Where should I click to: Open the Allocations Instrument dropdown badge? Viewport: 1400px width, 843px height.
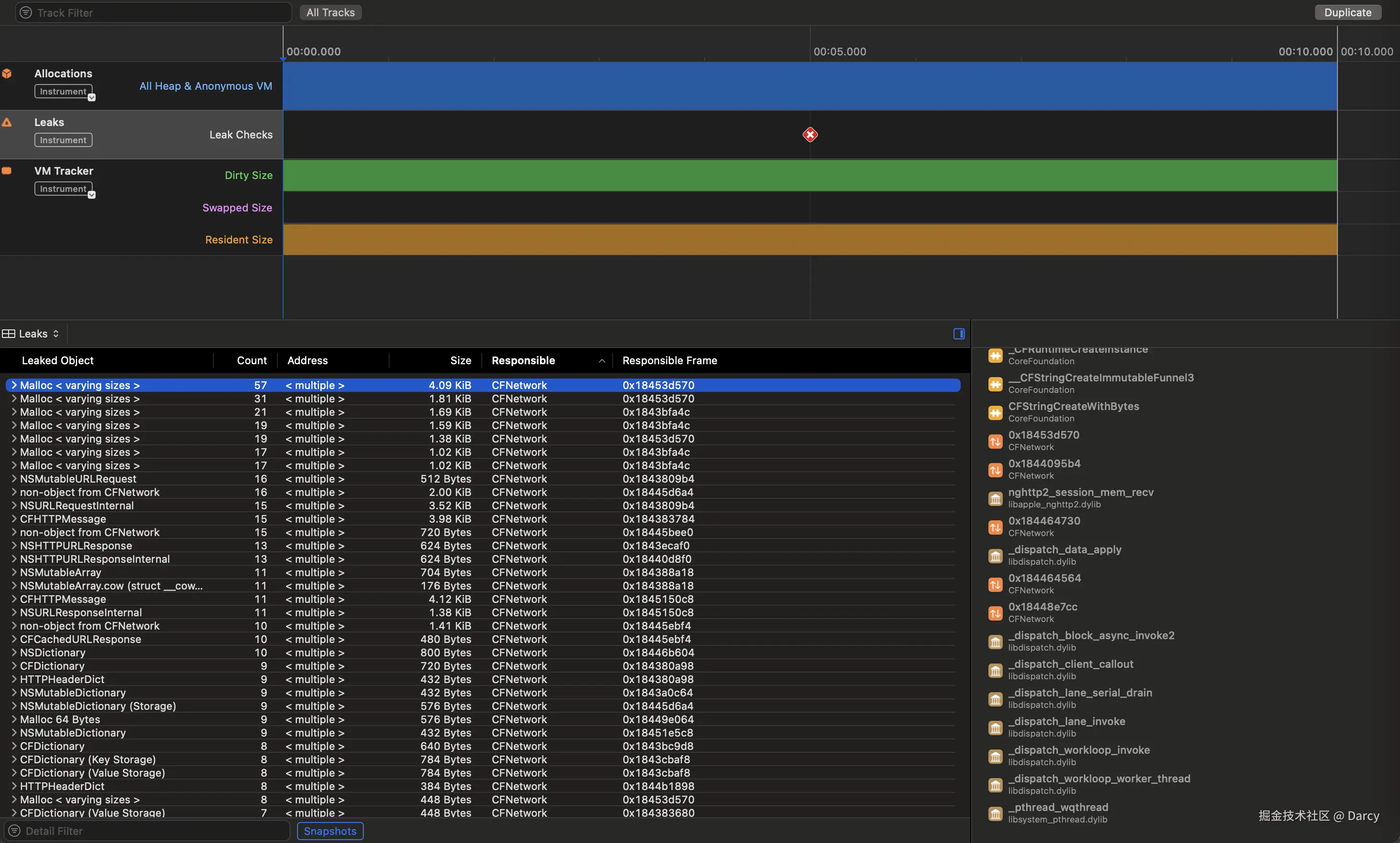click(92, 97)
